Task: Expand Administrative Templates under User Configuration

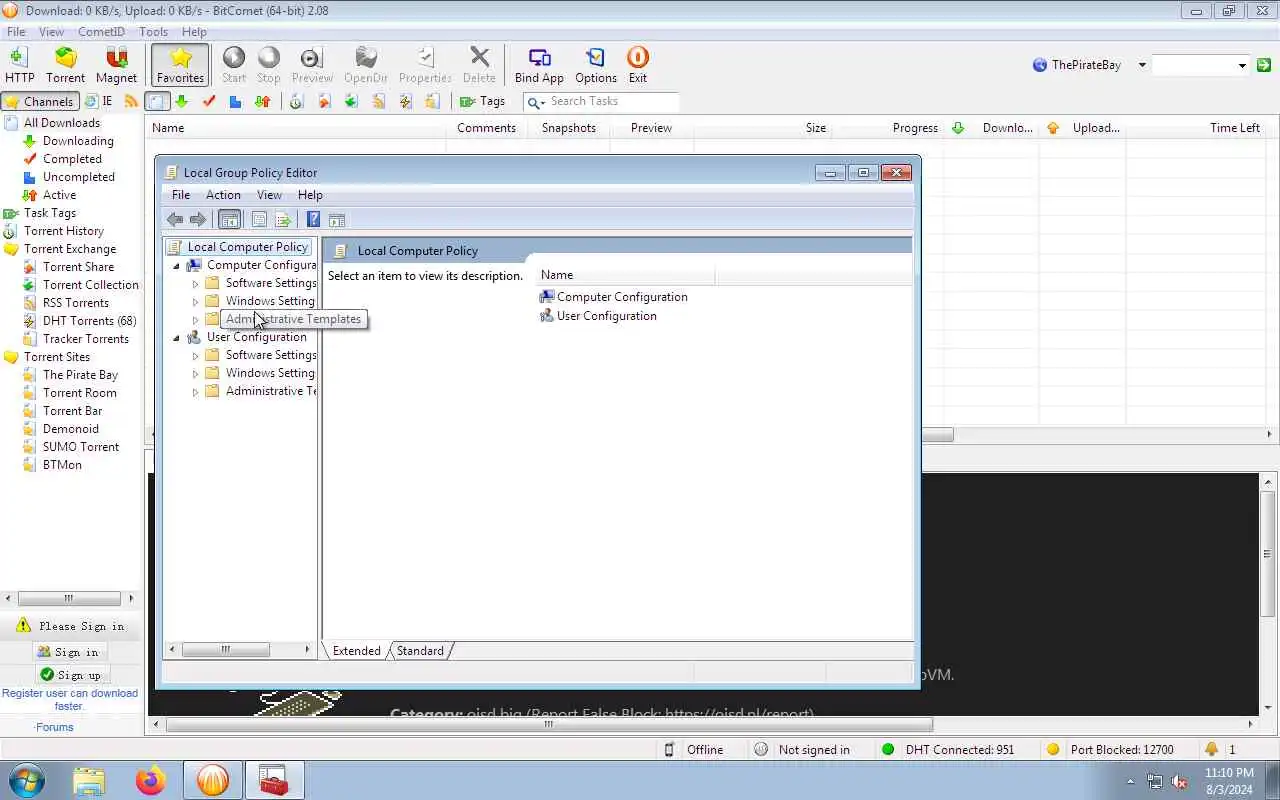Action: tap(196, 392)
